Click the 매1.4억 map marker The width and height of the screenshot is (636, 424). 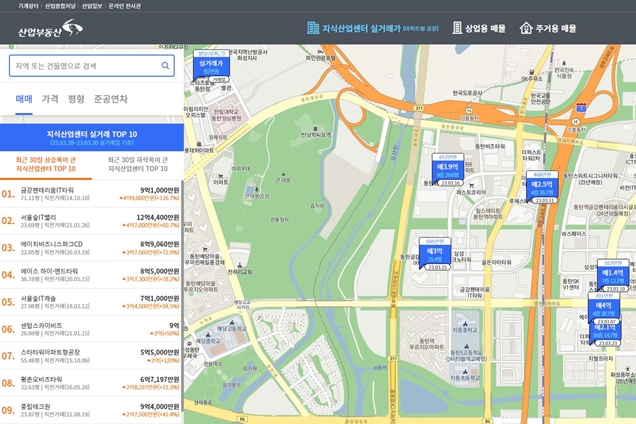click(613, 275)
